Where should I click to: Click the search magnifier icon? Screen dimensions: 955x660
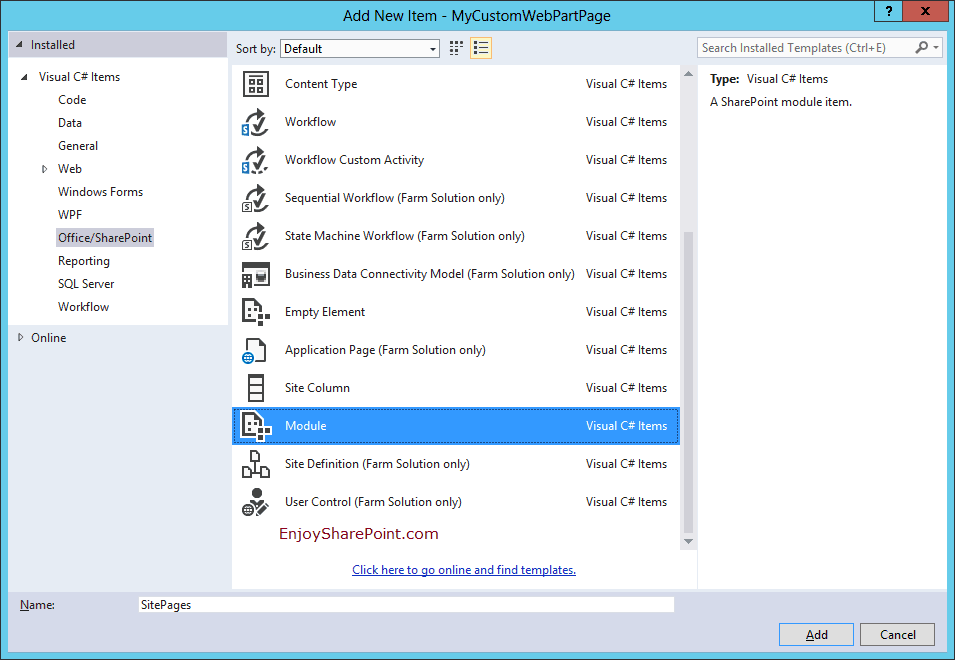pyautogui.click(x=922, y=47)
